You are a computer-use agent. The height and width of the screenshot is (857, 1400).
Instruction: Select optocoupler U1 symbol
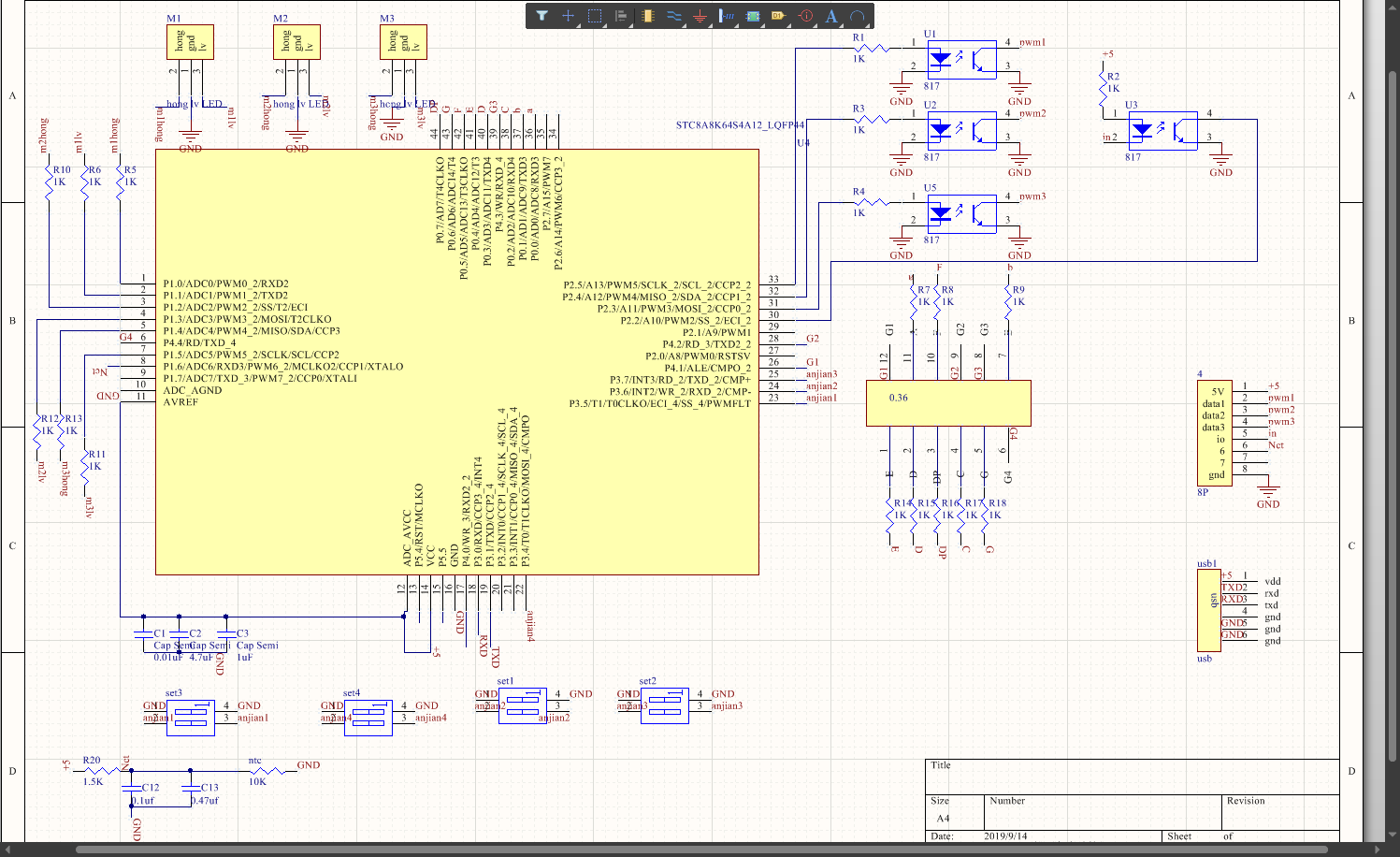(x=961, y=59)
